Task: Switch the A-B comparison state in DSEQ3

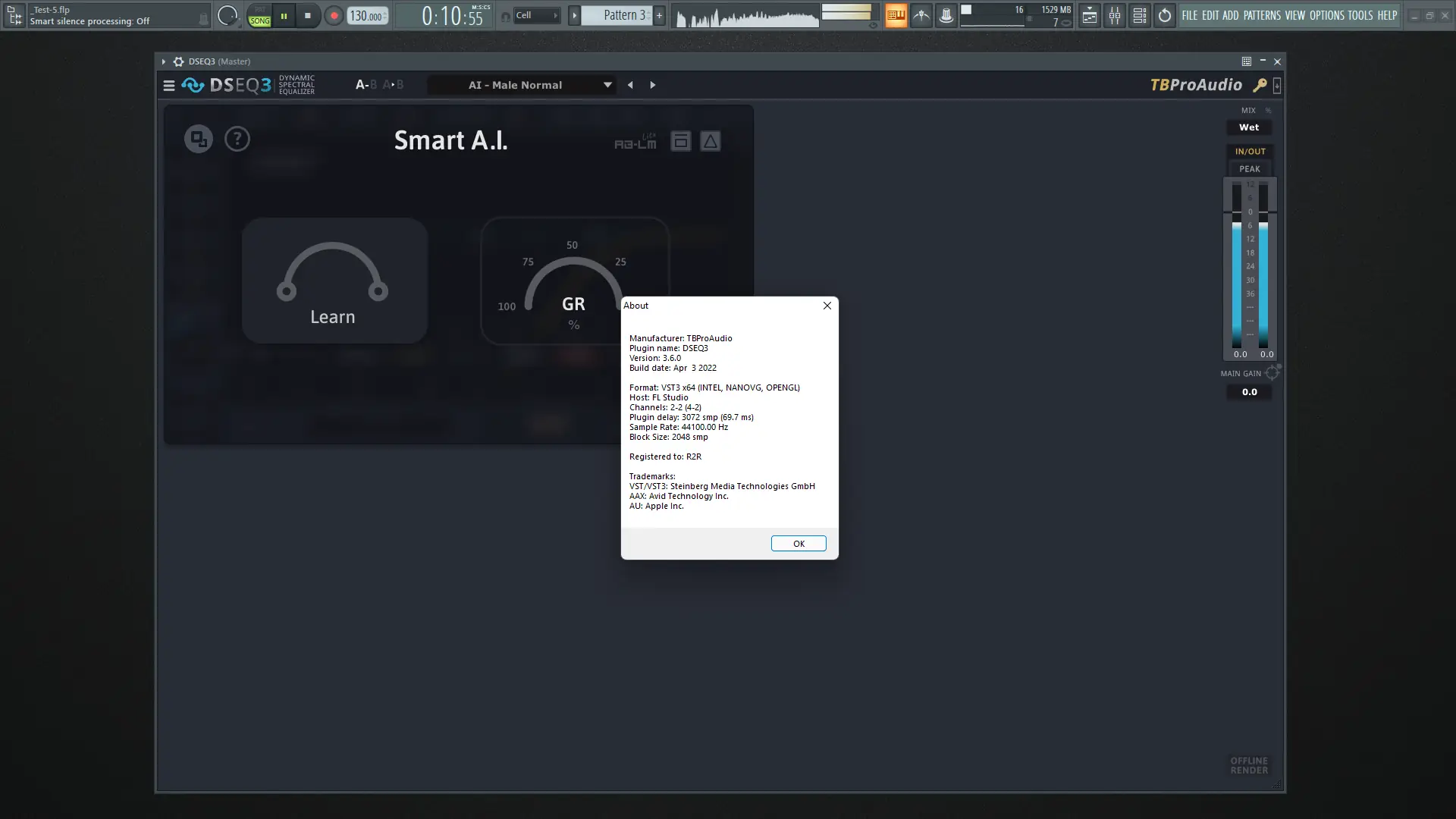Action: [x=366, y=84]
